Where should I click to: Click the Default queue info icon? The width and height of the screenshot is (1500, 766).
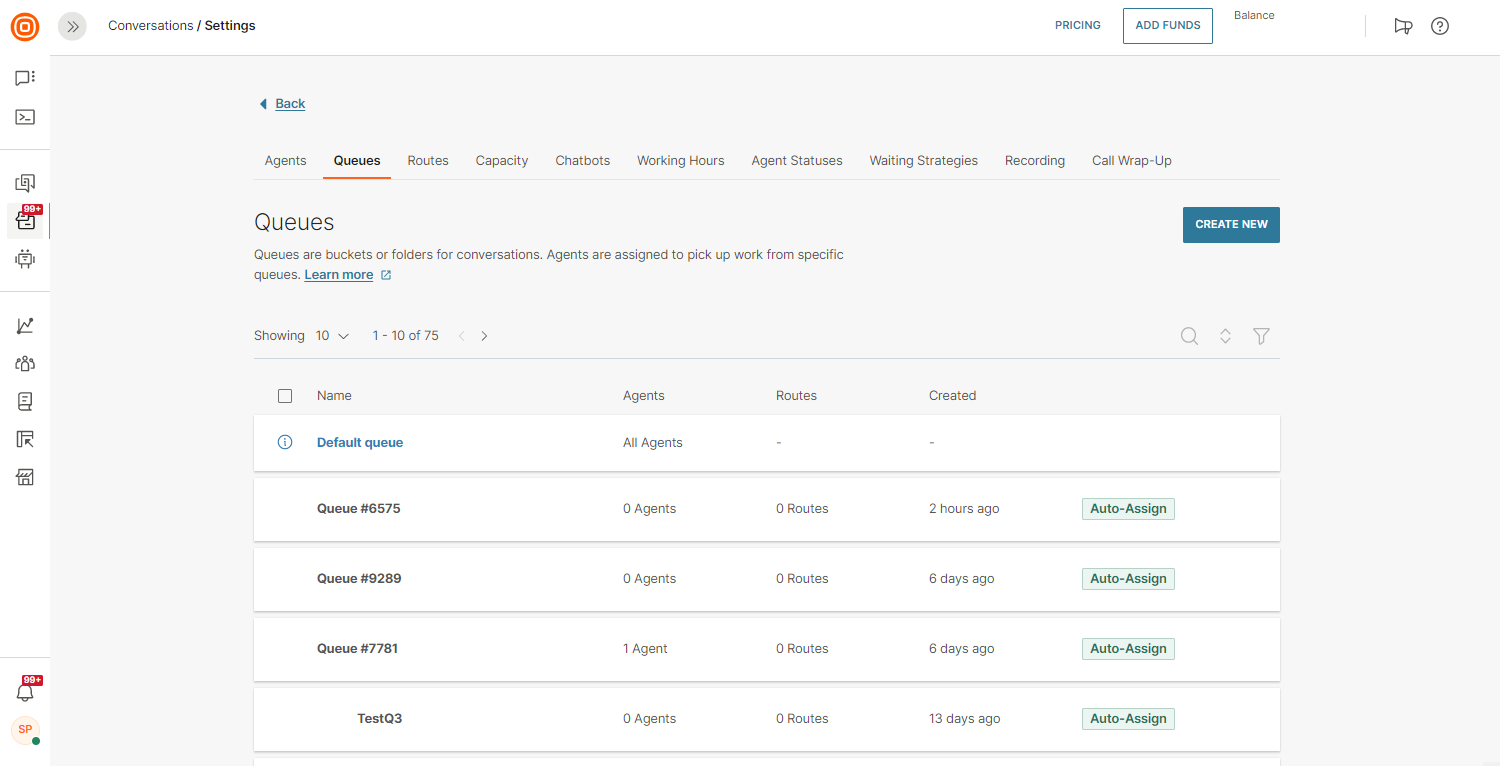point(285,442)
